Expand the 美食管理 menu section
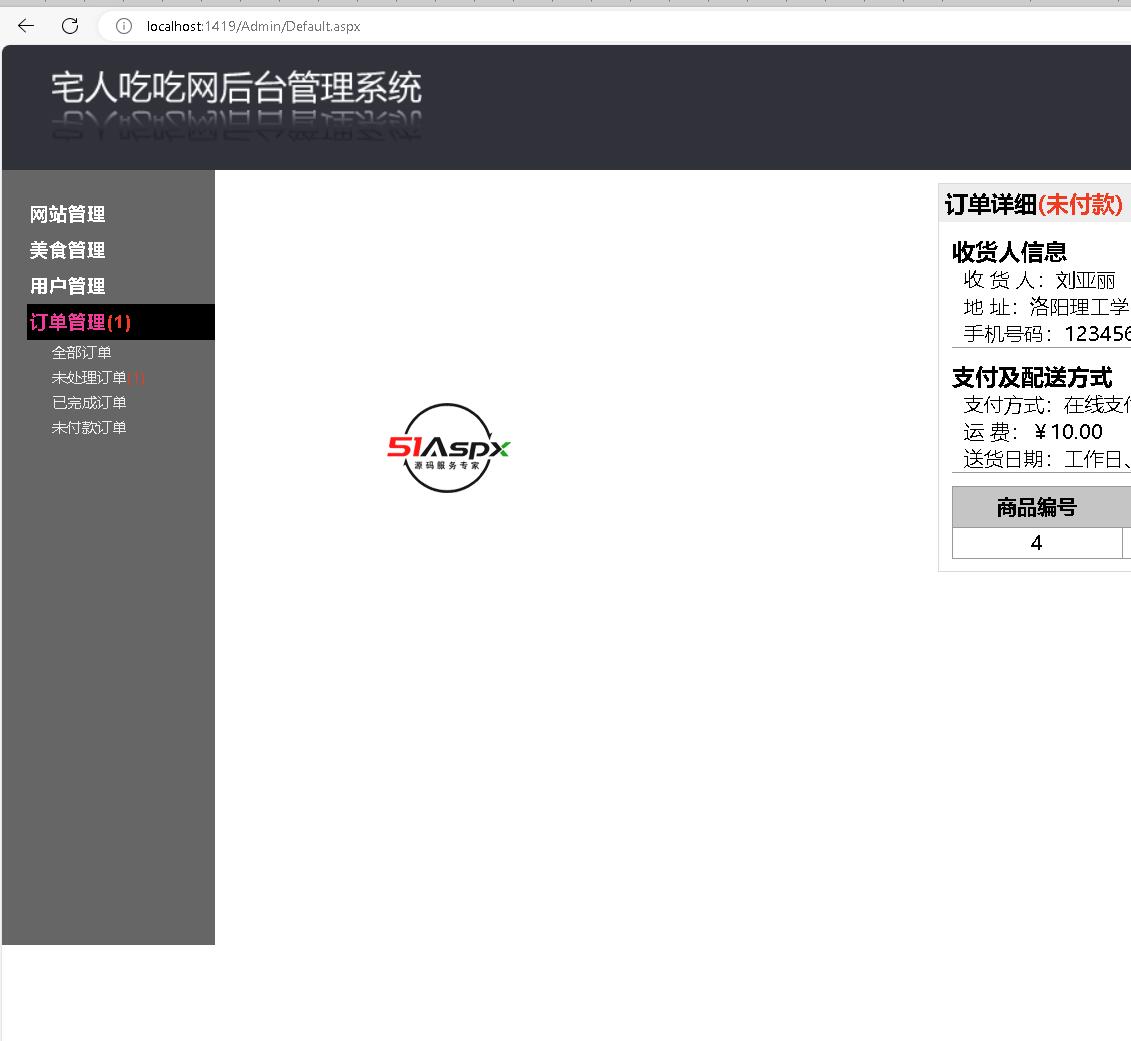 tap(67, 250)
